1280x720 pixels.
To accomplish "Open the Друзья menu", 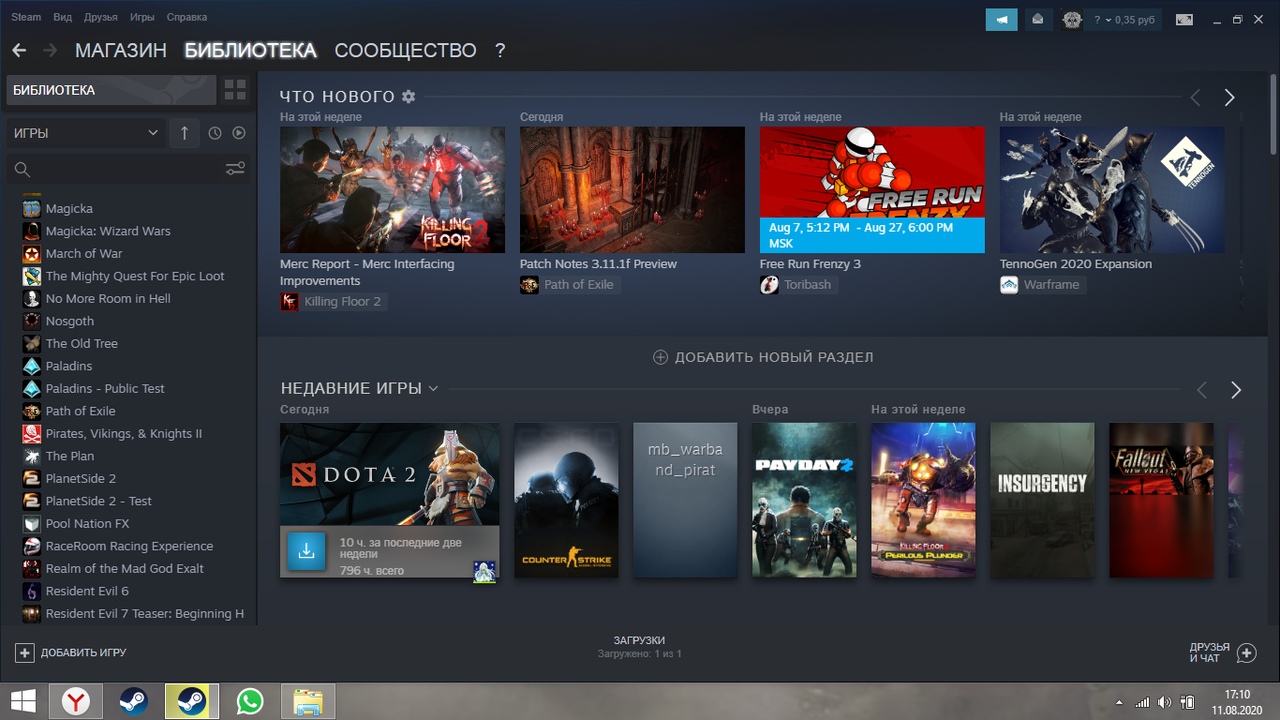I will click(x=100, y=17).
